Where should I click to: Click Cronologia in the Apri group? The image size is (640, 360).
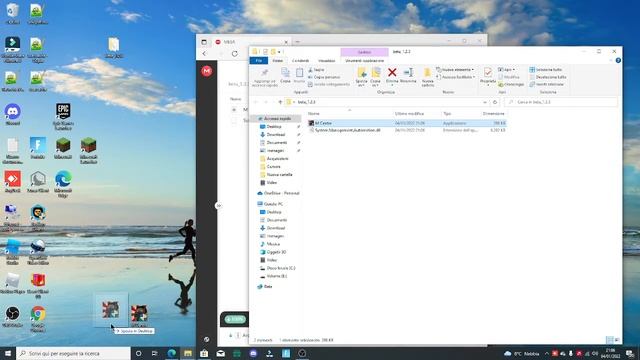[511, 84]
